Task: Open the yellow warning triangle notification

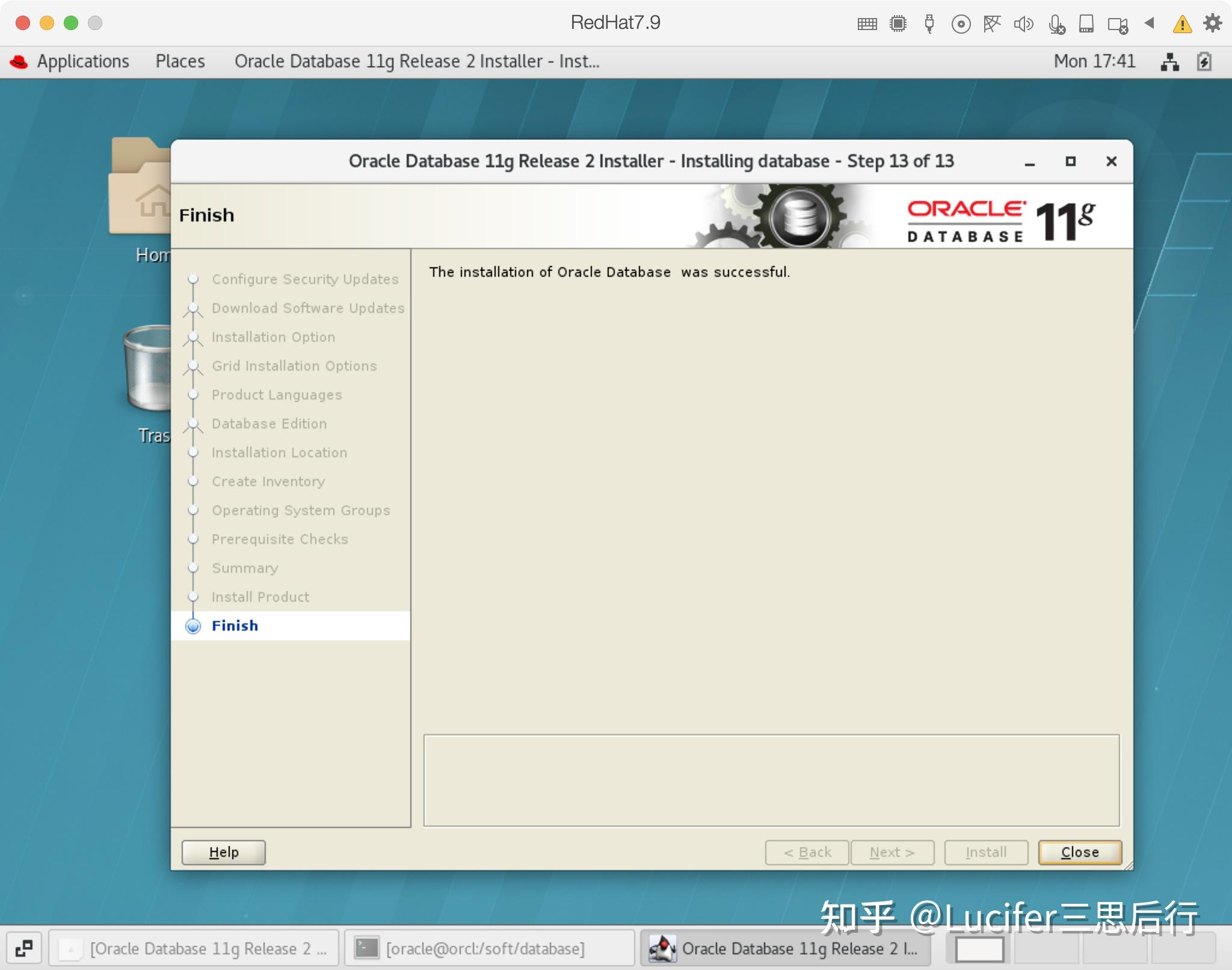Action: (x=1181, y=24)
